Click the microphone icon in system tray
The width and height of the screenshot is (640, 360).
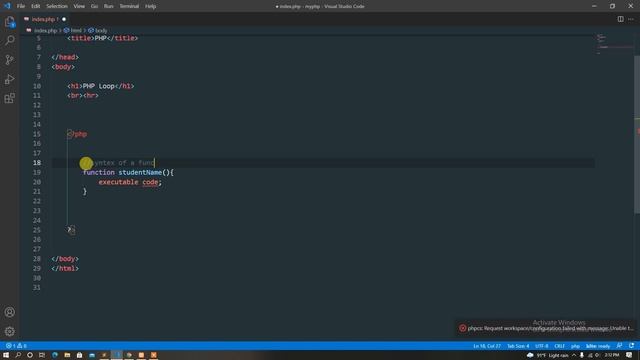582,355
